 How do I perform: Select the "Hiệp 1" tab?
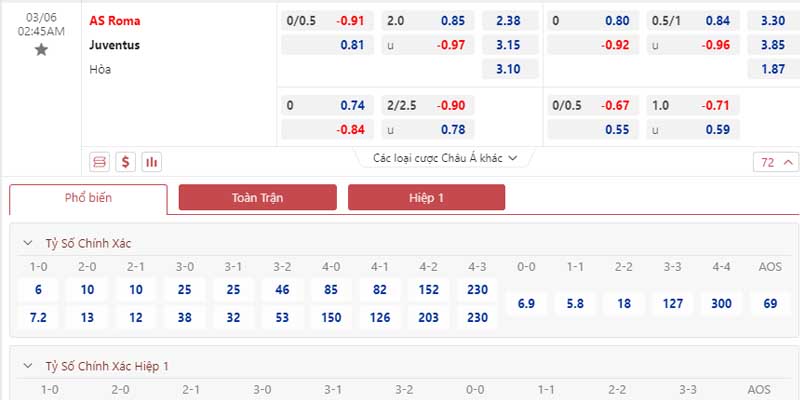(x=426, y=198)
